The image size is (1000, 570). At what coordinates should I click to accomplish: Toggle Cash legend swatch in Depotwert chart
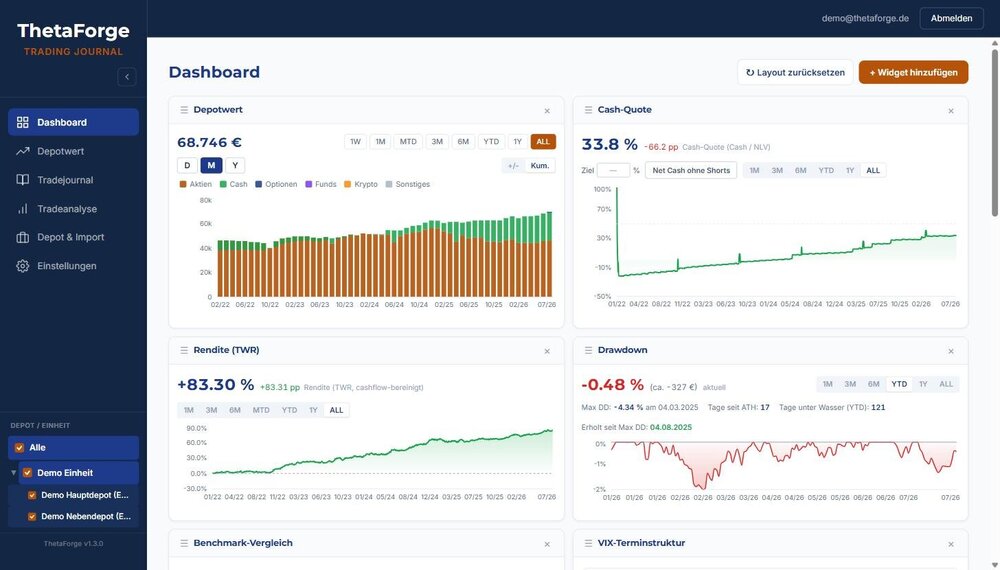[223, 184]
